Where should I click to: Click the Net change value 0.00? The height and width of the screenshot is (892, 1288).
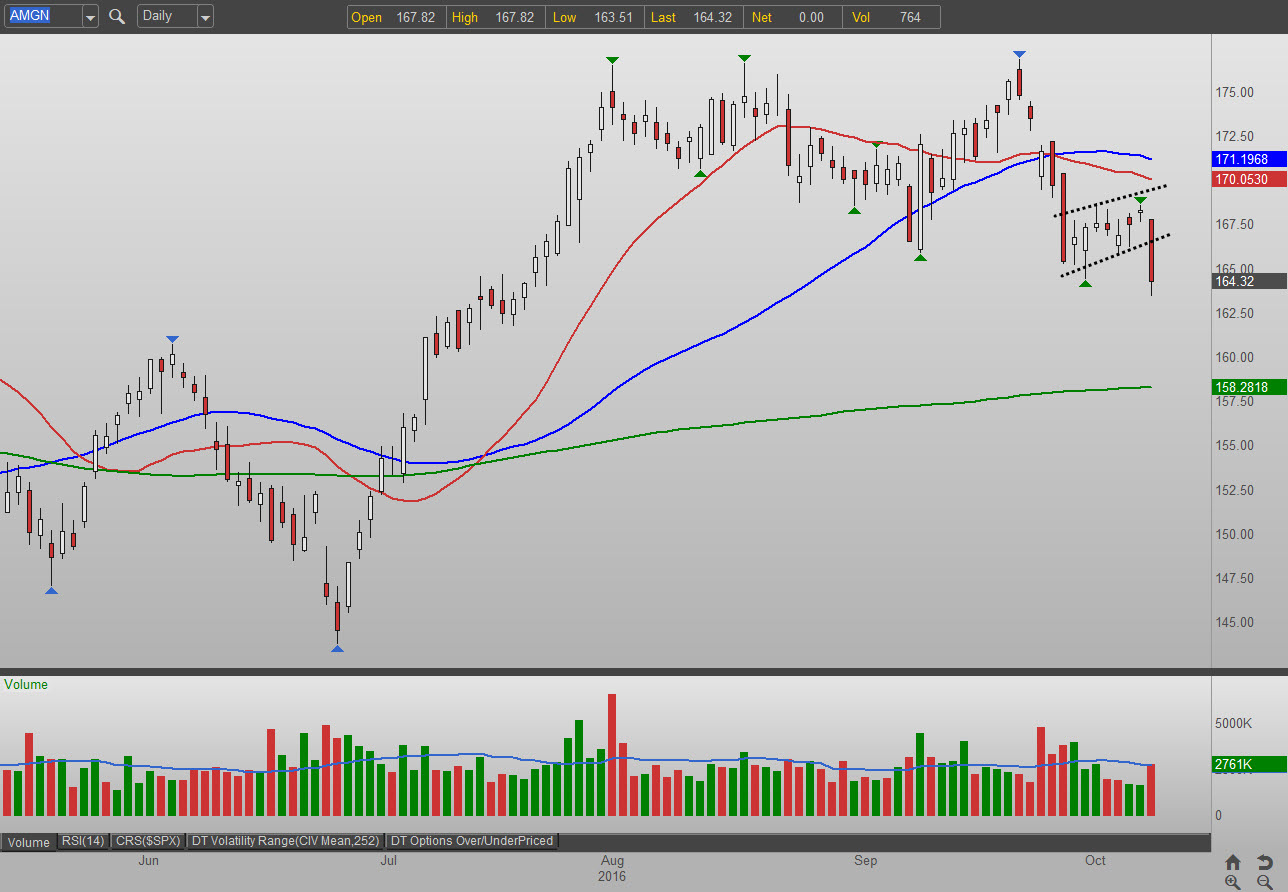pyautogui.click(x=811, y=17)
